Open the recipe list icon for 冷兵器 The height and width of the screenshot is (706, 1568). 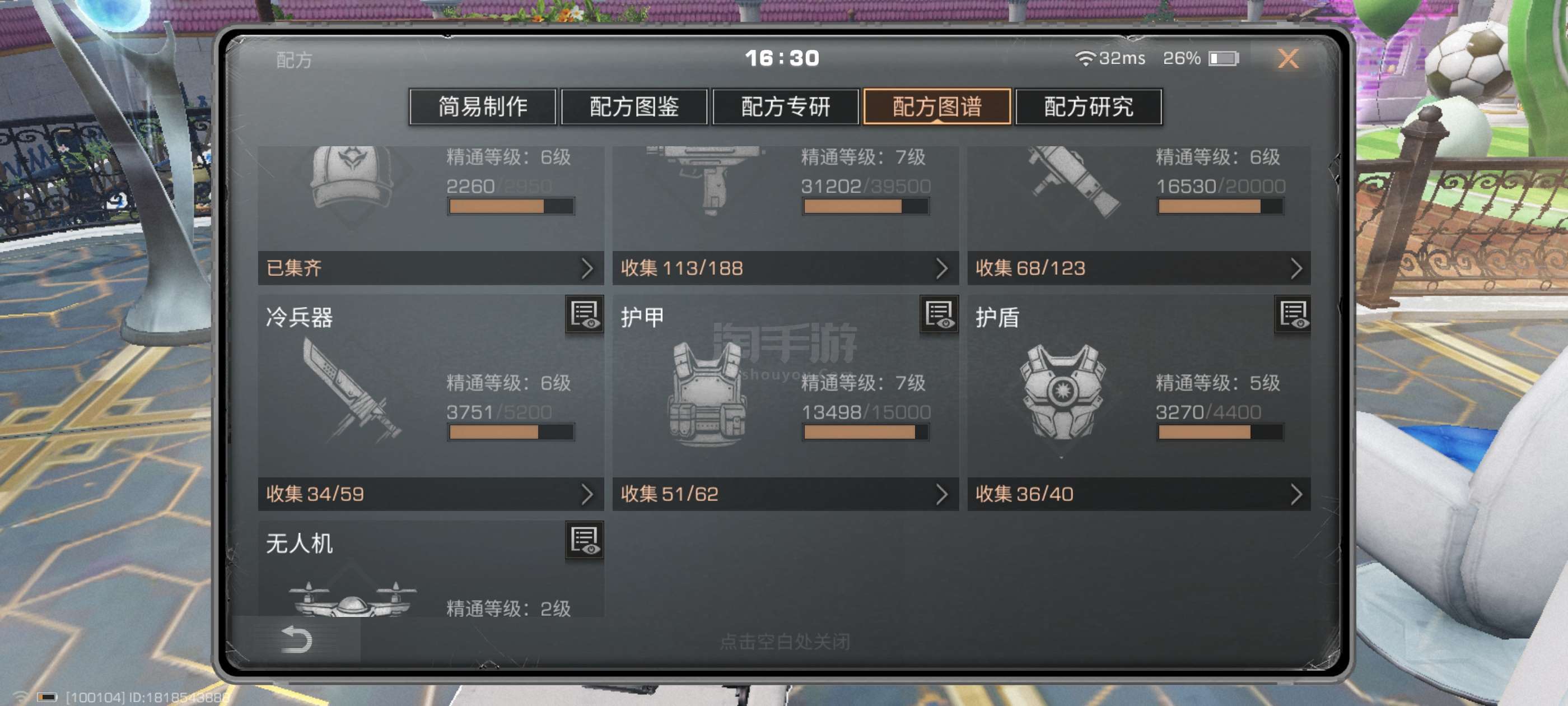tap(584, 315)
